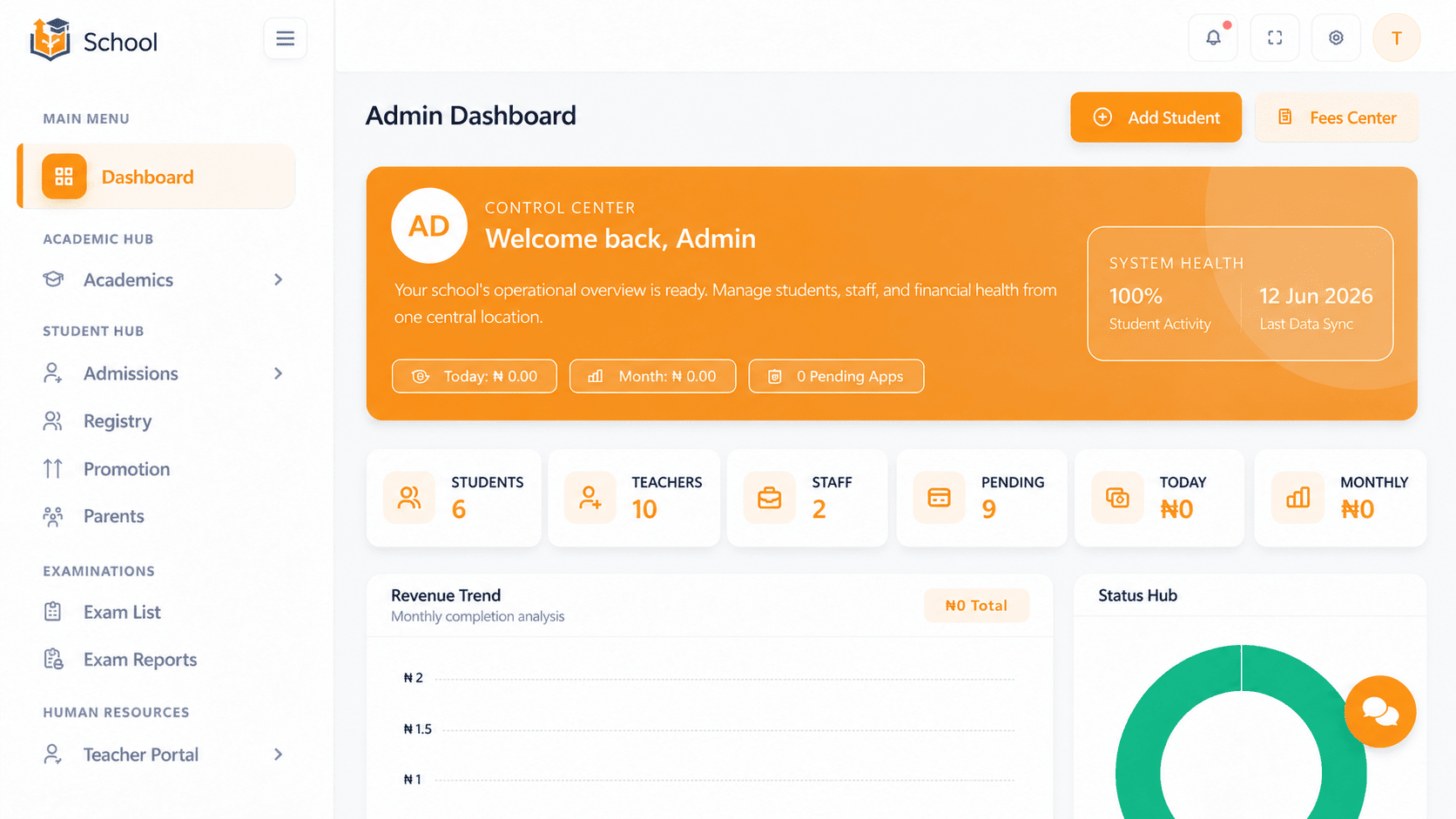
Task: Open the user profile avatar T
Action: [1397, 37]
